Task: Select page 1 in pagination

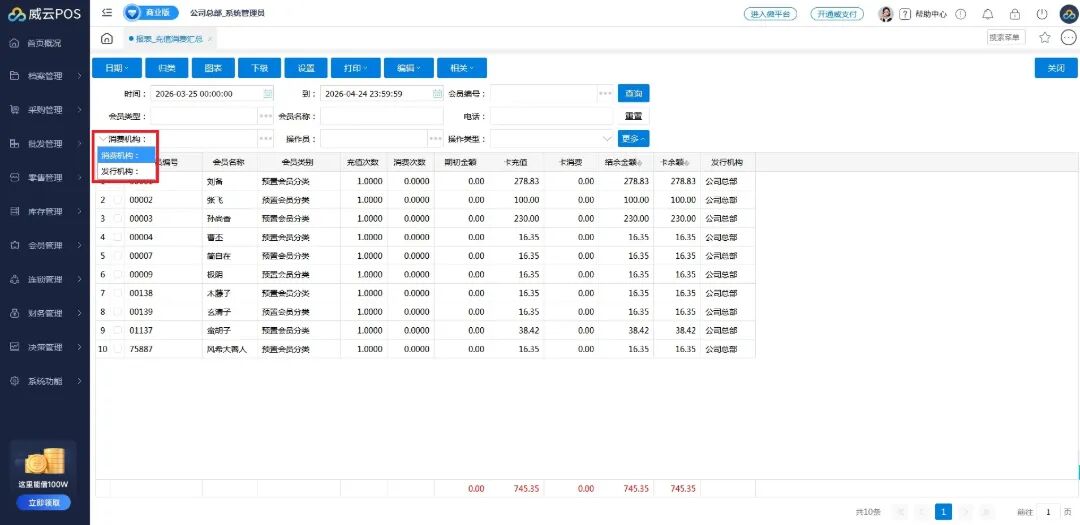Action: [x=943, y=512]
